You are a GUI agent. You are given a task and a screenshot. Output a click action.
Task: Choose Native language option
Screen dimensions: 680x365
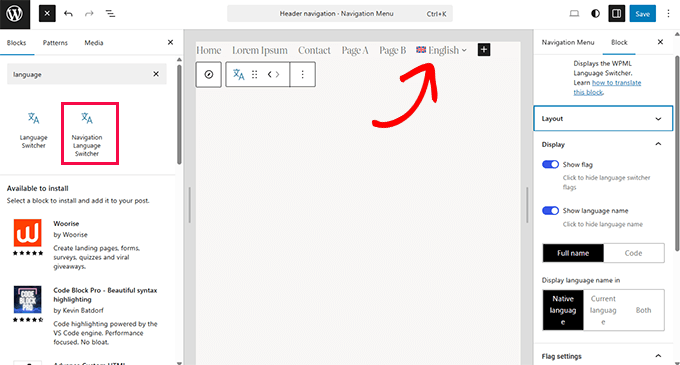[x=563, y=310]
